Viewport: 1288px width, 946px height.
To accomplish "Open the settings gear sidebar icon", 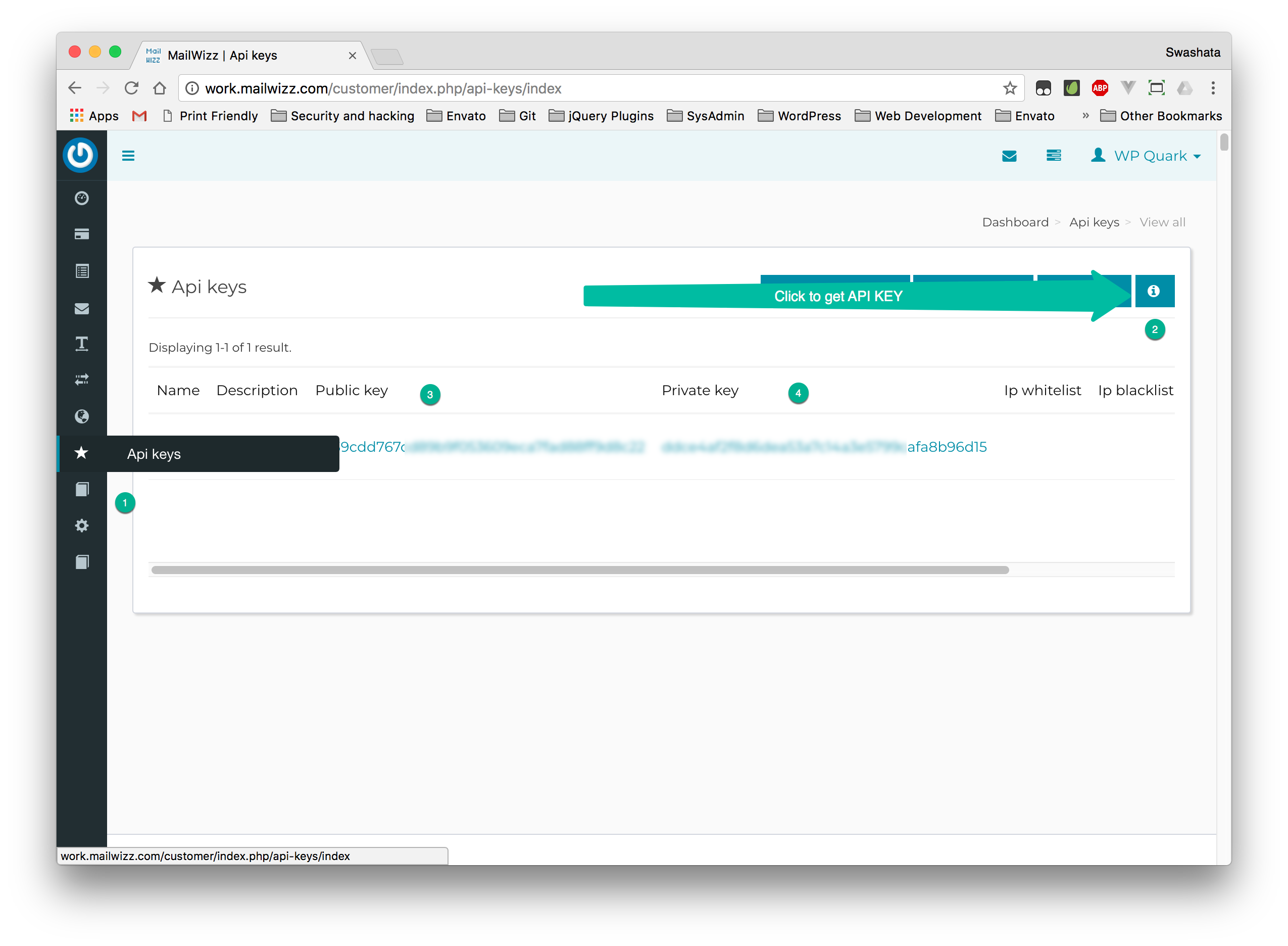I will [82, 526].
